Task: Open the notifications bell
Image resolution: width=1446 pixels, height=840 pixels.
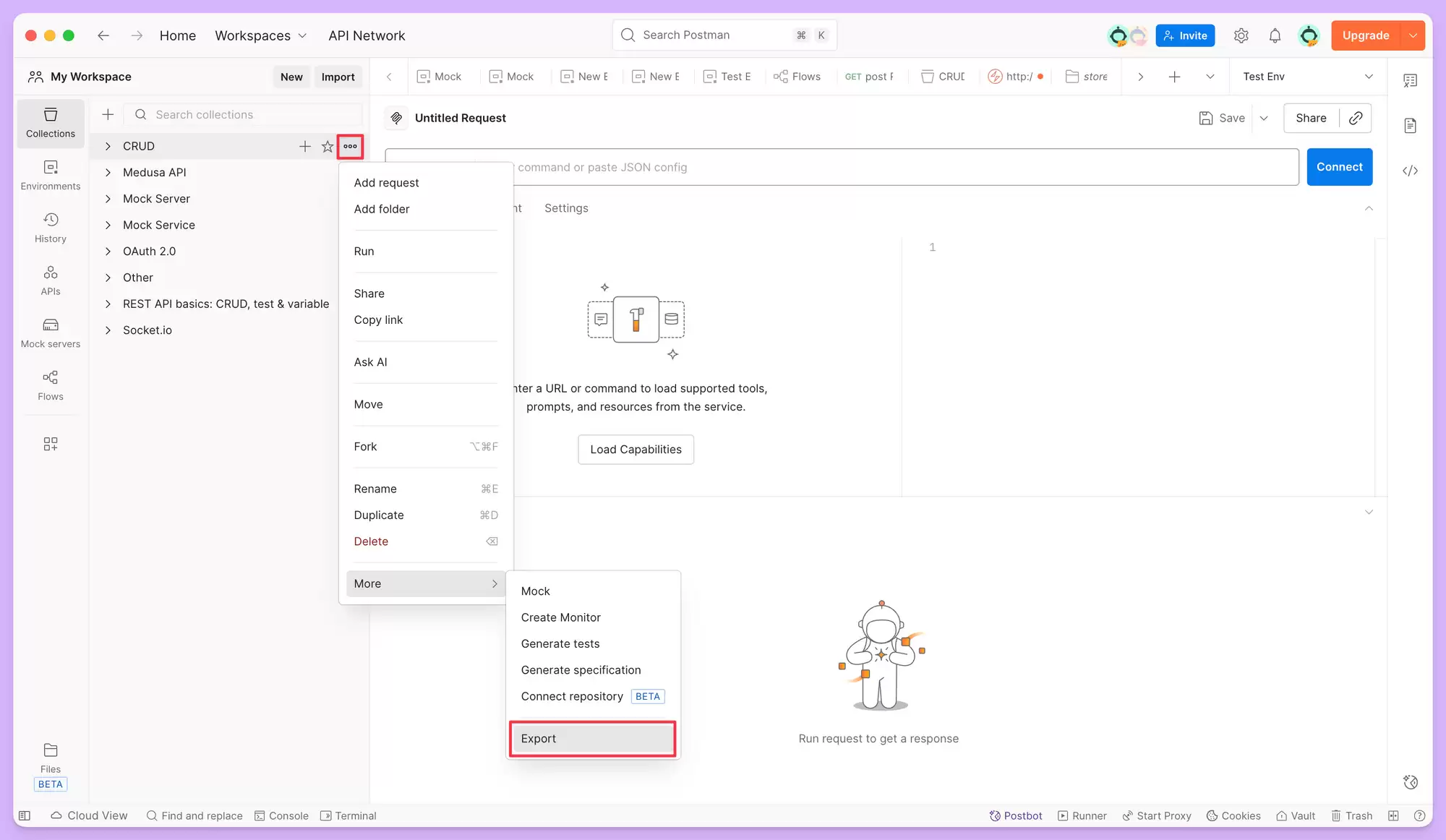Action: click(1275, 35)
